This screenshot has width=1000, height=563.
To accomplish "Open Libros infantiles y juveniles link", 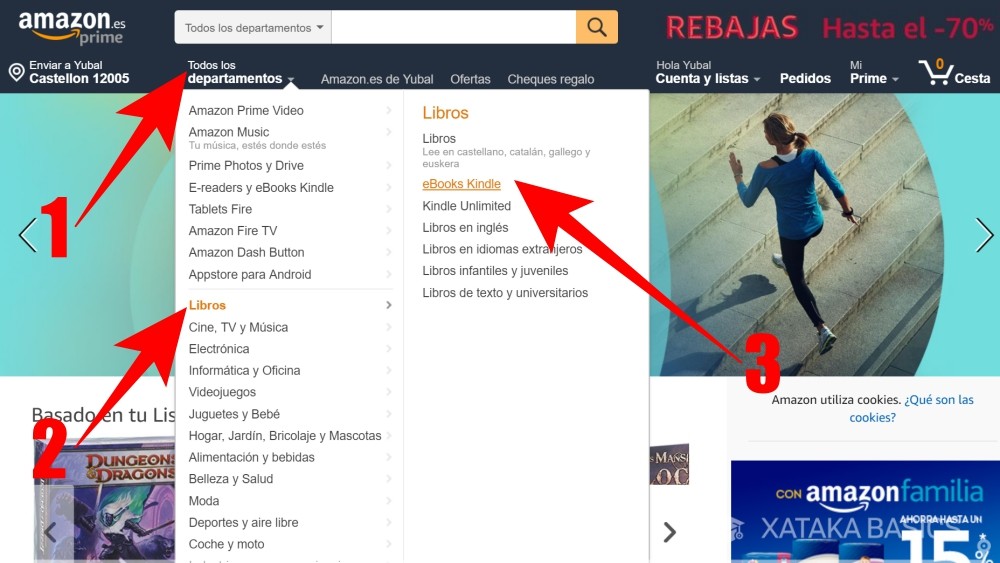I will point(495,271).
